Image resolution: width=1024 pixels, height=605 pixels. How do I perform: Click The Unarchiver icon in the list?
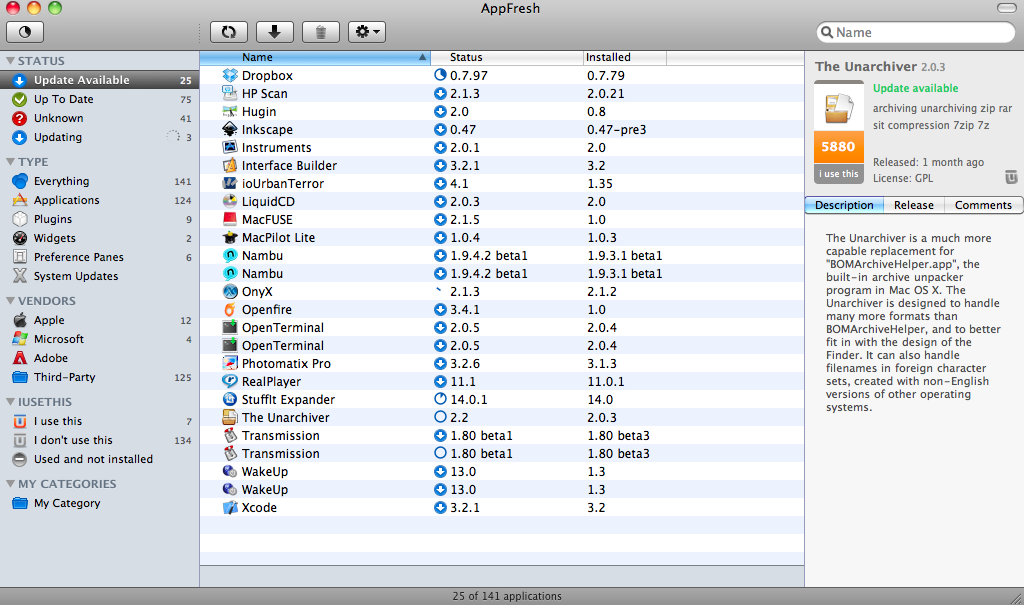230,417
